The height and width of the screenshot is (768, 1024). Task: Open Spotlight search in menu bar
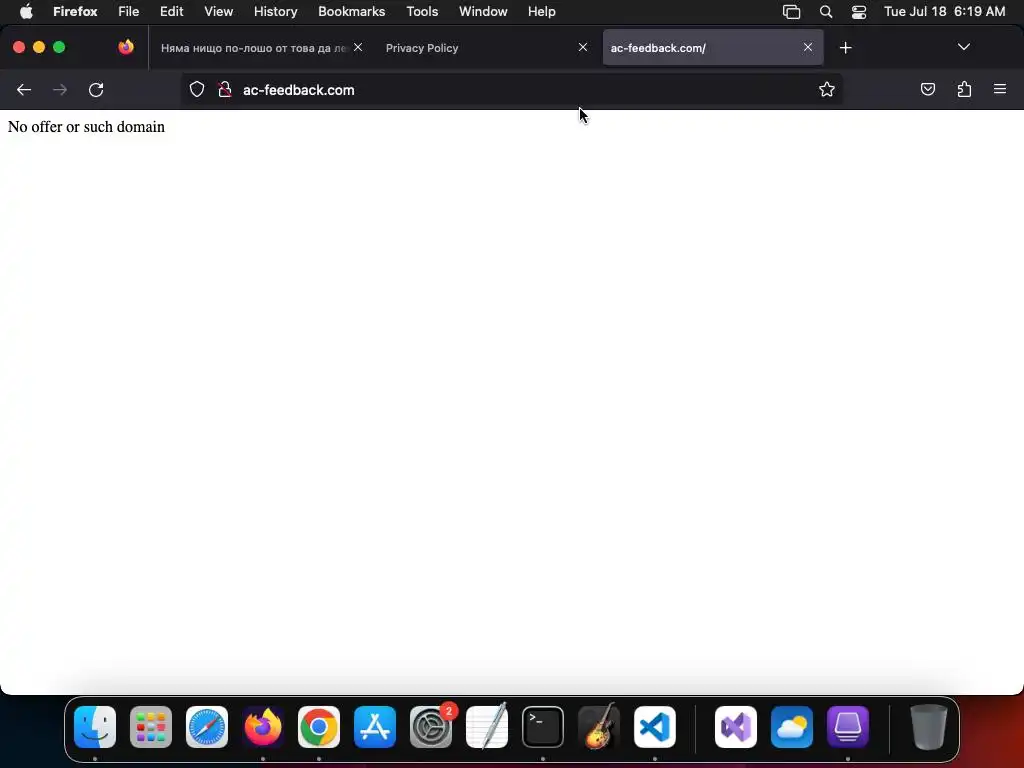click(x=825, y=12)
